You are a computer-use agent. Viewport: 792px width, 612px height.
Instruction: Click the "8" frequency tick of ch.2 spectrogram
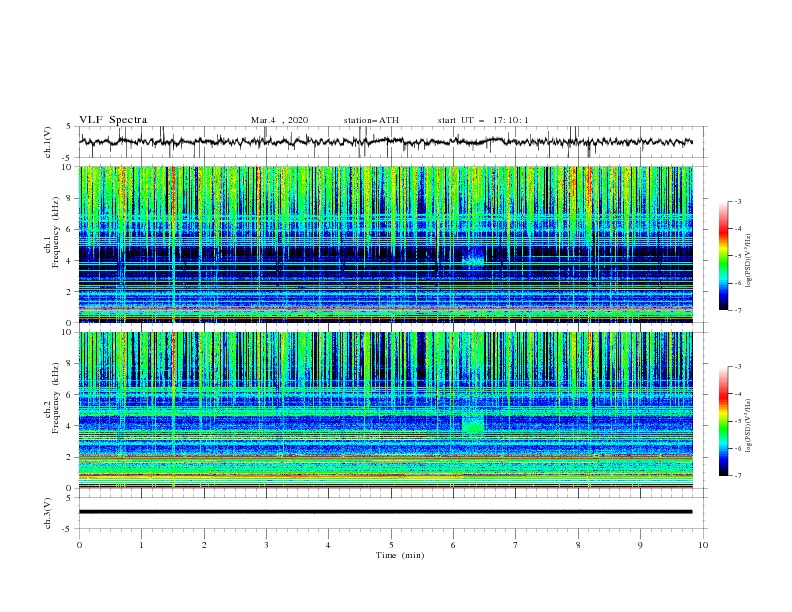71,364
